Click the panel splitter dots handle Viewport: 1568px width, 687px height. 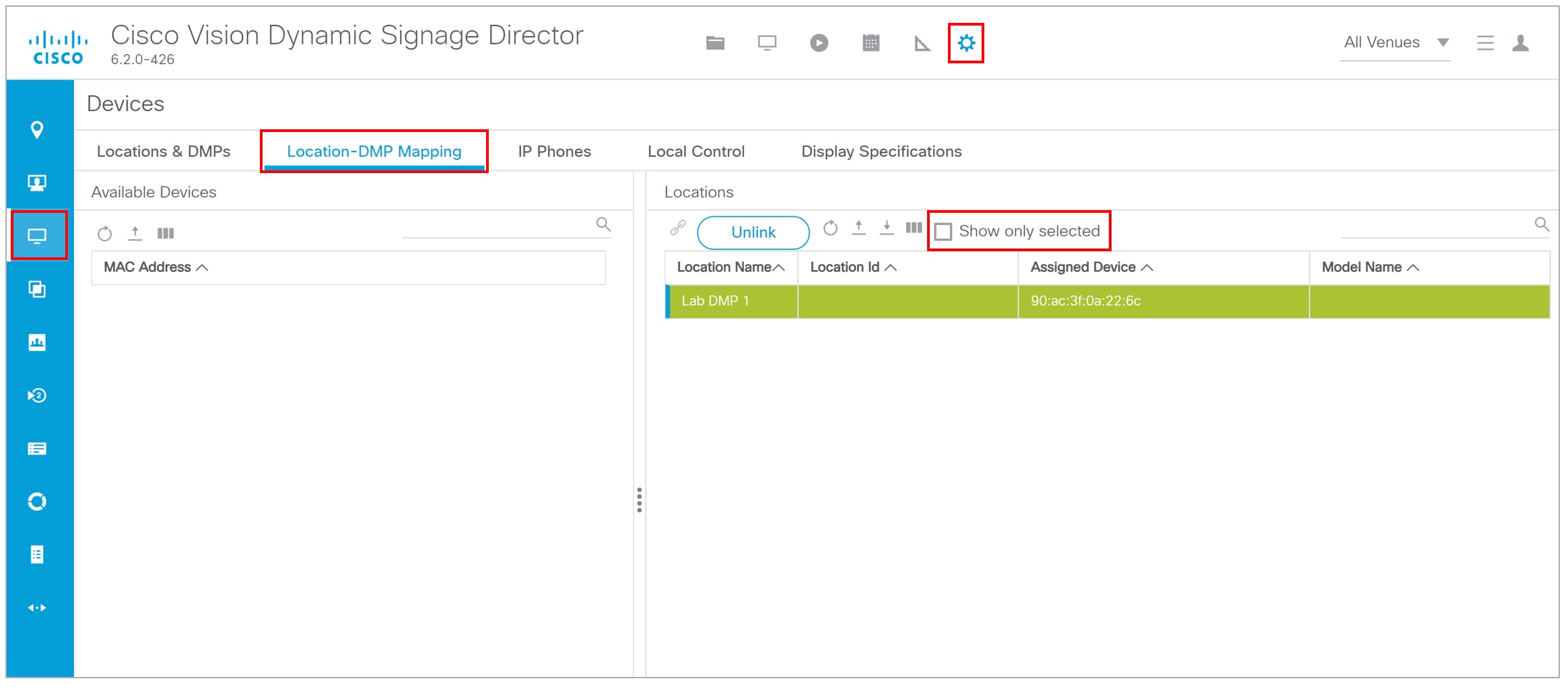tap(639, 500)
